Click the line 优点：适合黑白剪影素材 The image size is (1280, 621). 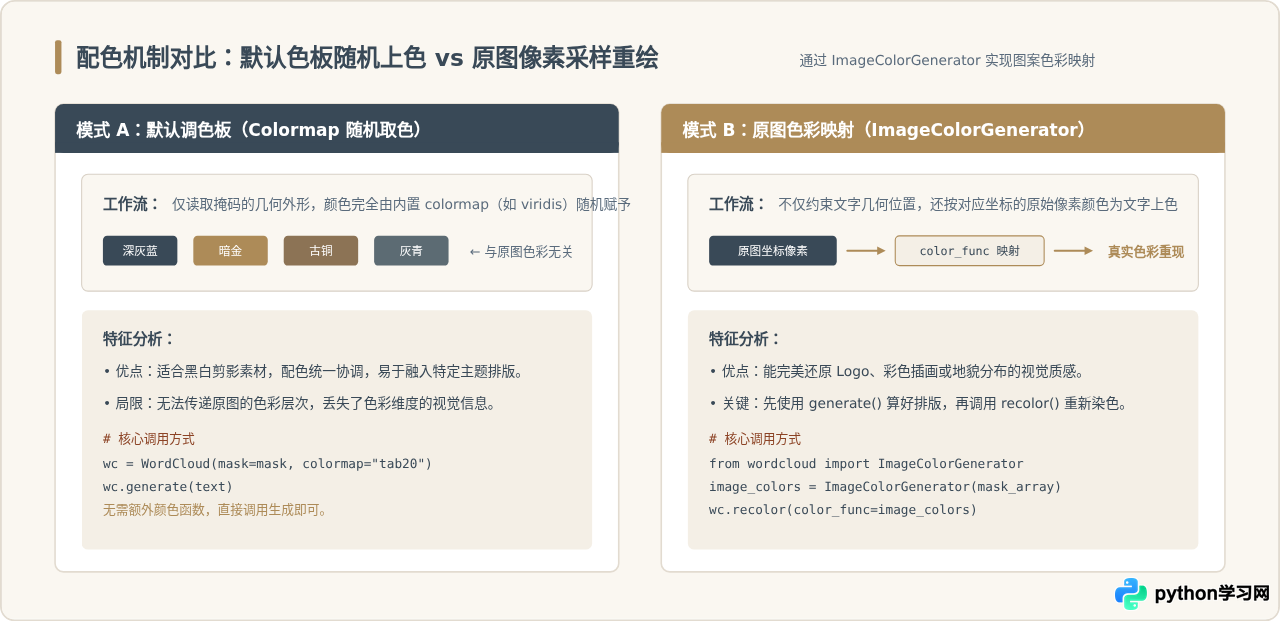tap(313, 371)
